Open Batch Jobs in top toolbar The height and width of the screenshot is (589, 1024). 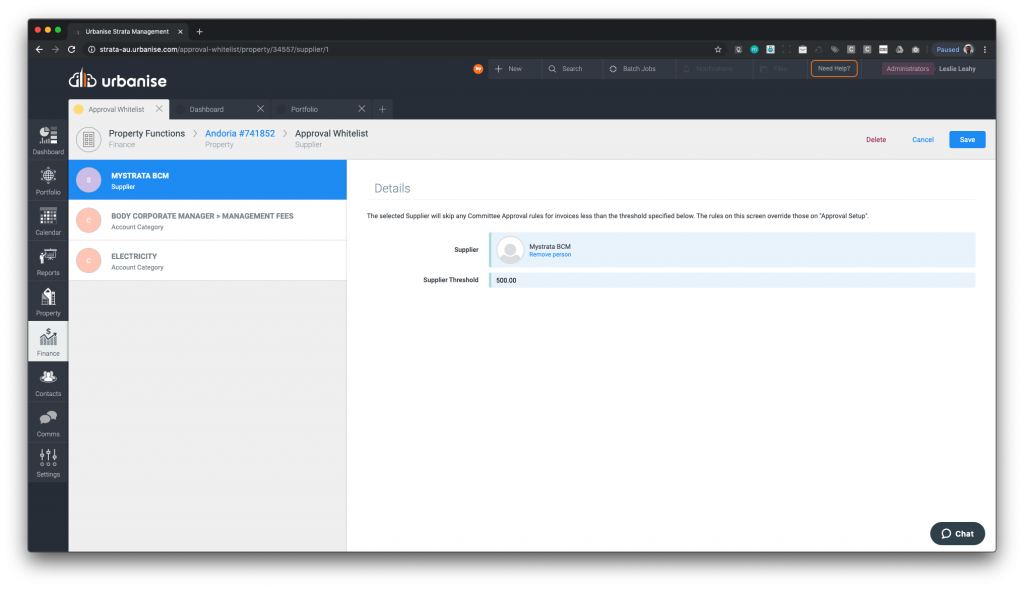pos(632,69)
